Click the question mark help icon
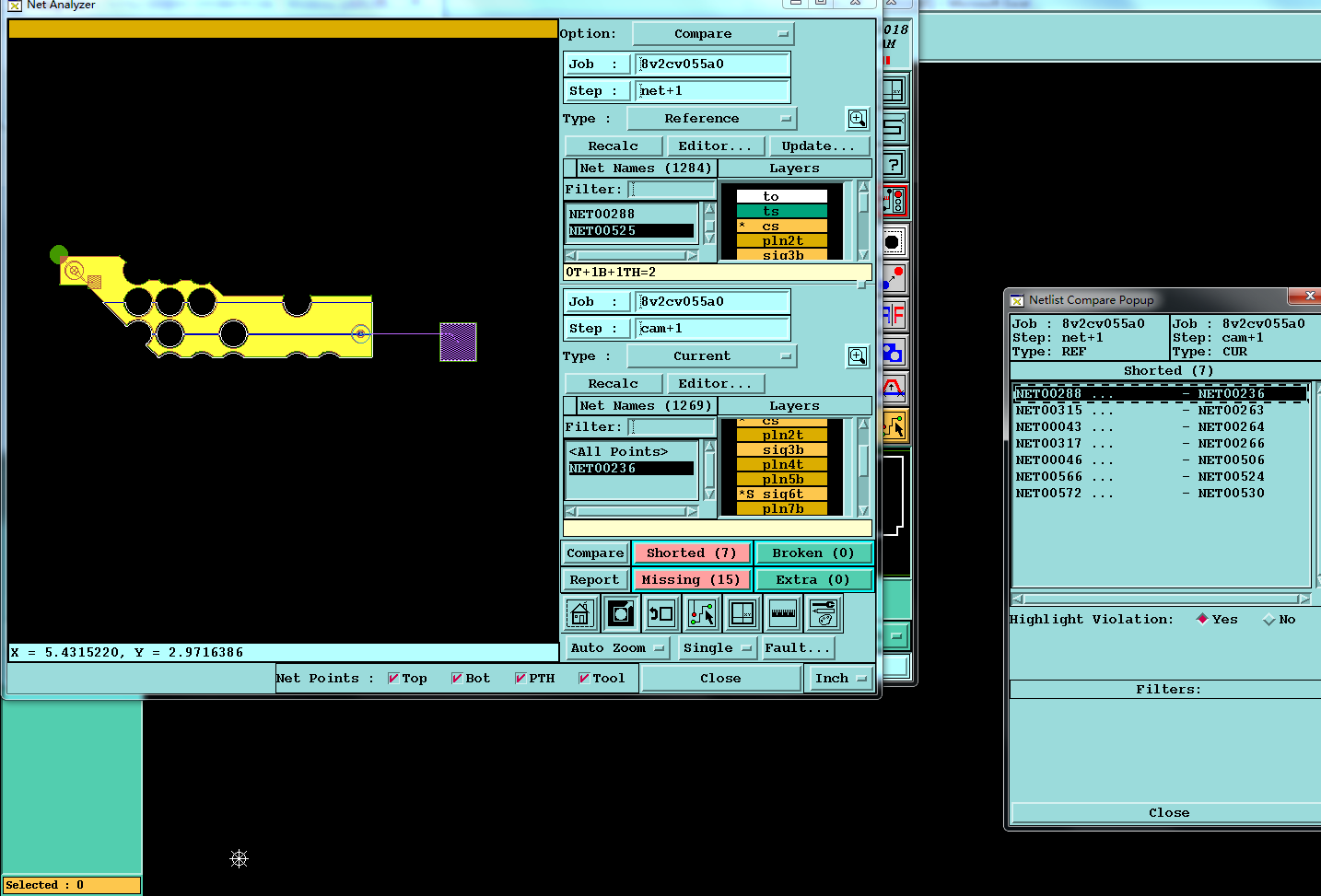1321x896 pixels. click(x=894, y=165)
